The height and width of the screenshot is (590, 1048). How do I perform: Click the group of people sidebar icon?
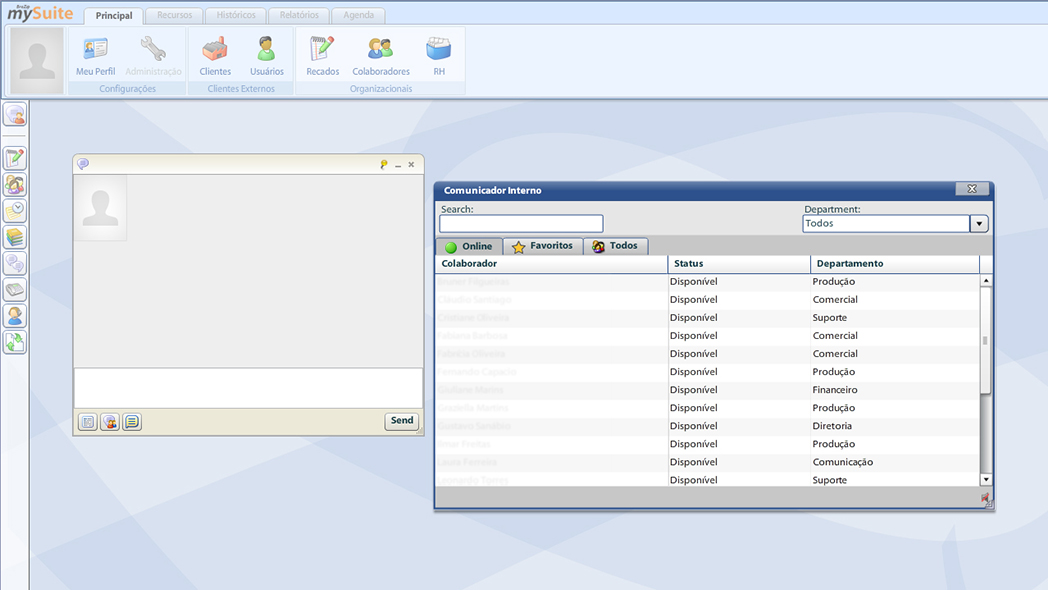point(15,184)
